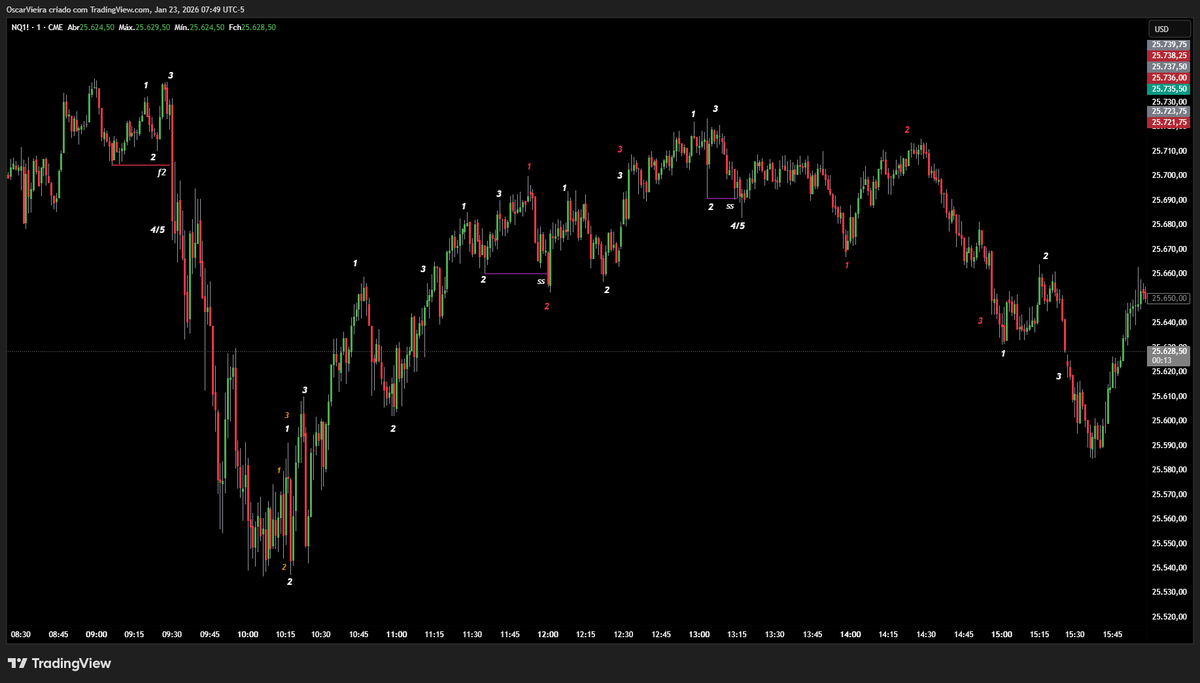This screenshot has width=1200, height=683.
Task: Click the 25.520,00 price axis tick
Action: (1169, 617)
